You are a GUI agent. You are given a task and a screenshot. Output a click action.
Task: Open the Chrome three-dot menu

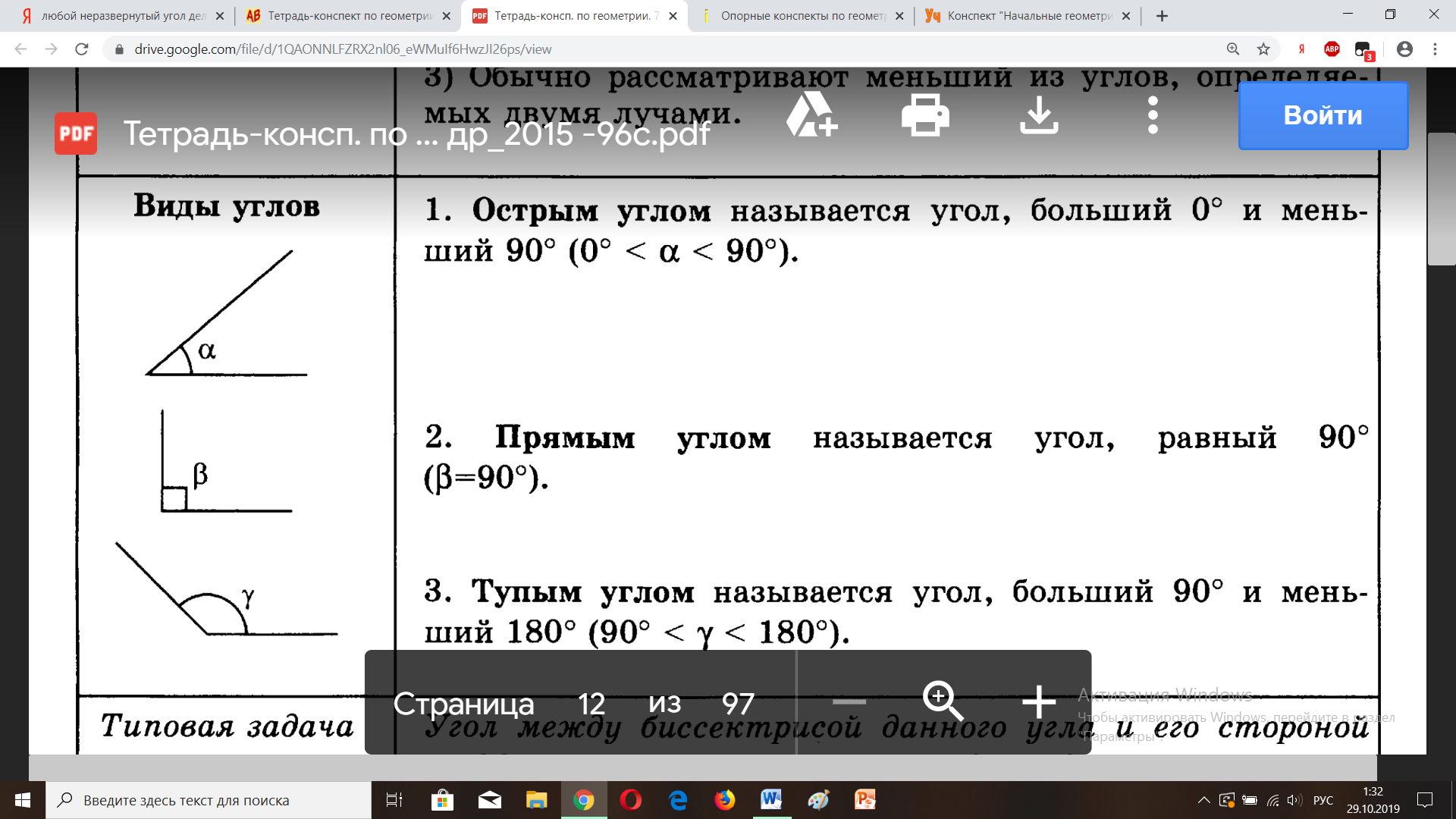click(x=1435, y=49)
